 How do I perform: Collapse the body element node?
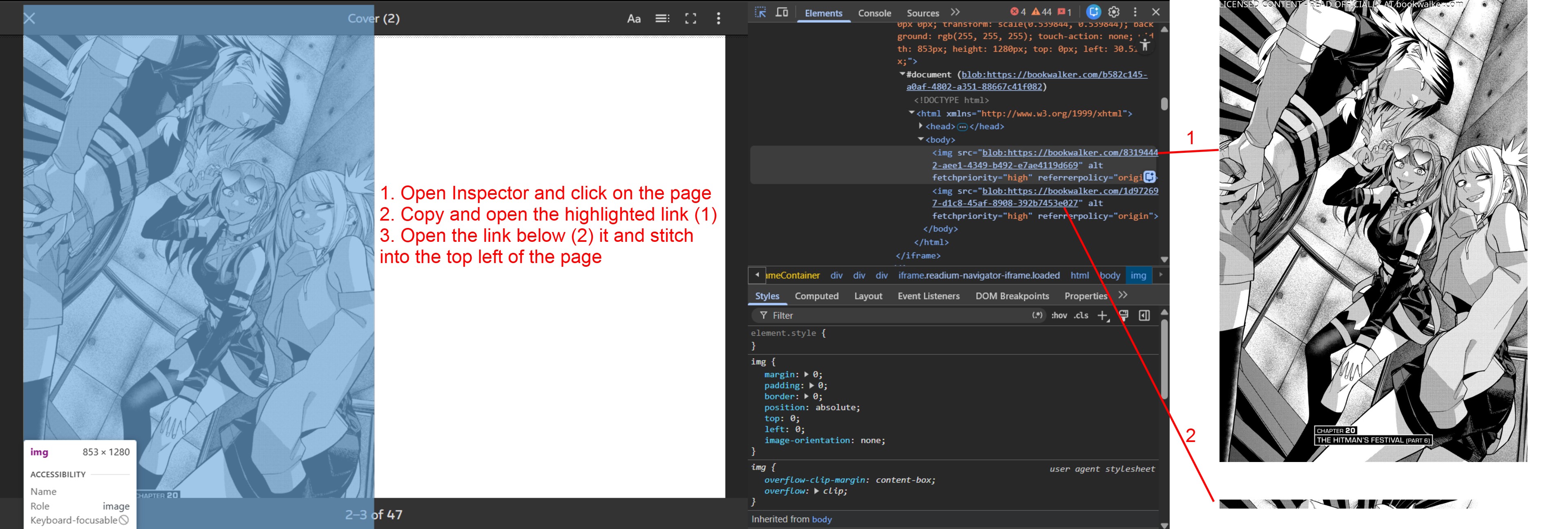921,139
